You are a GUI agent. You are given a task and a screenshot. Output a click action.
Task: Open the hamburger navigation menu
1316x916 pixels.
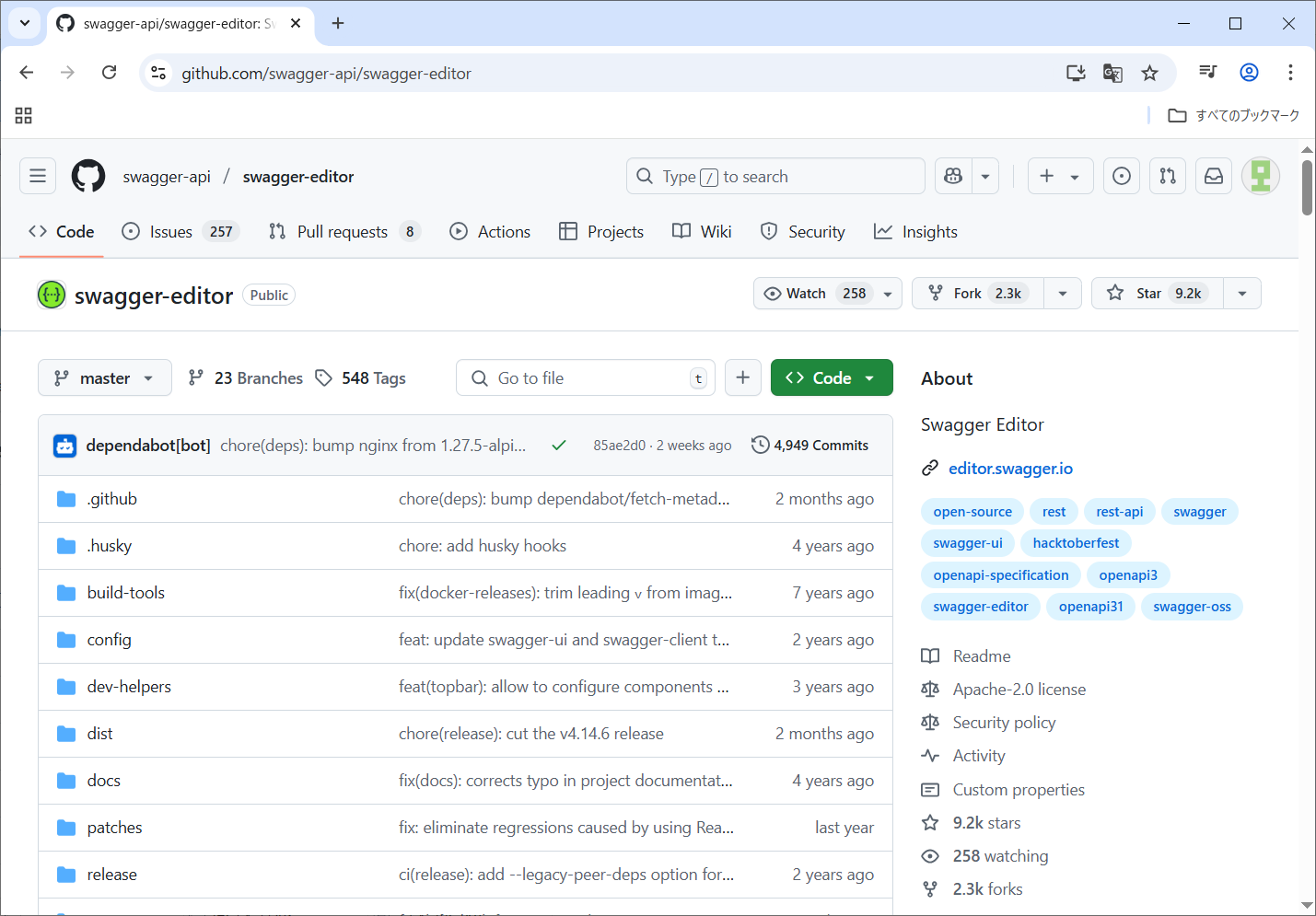(38, 176)
